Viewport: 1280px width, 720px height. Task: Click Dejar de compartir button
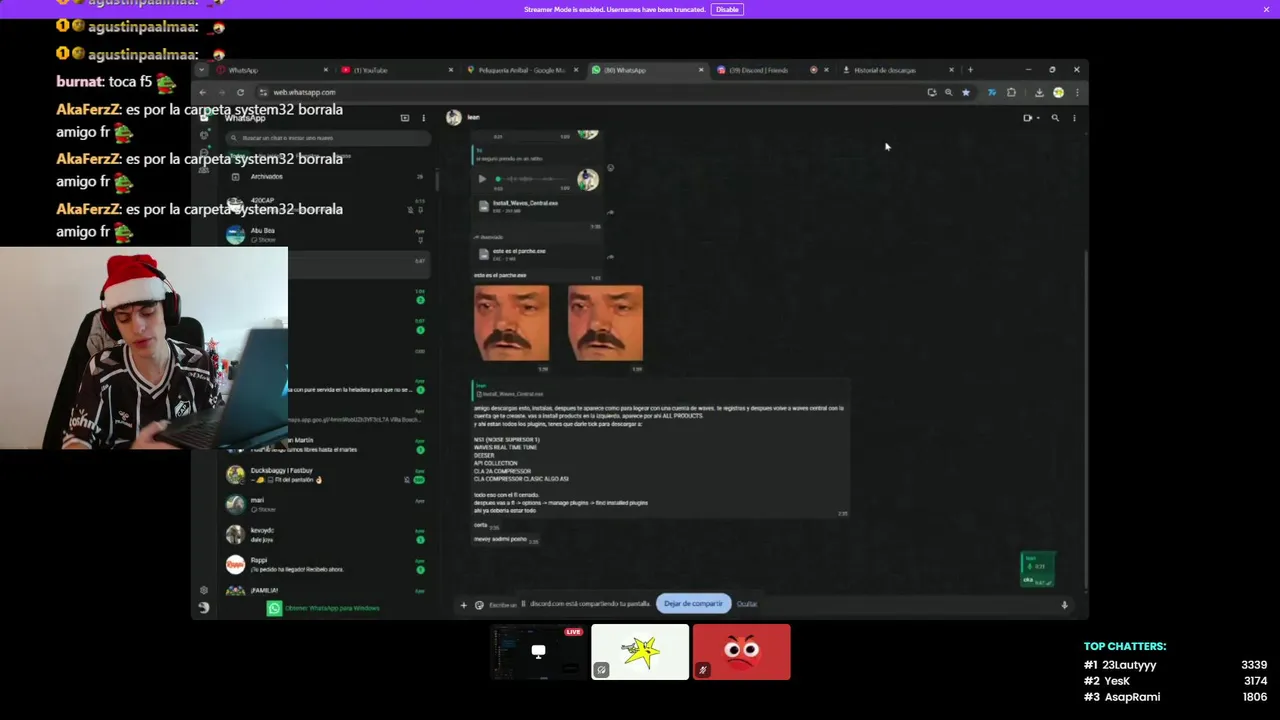(693, 604)
